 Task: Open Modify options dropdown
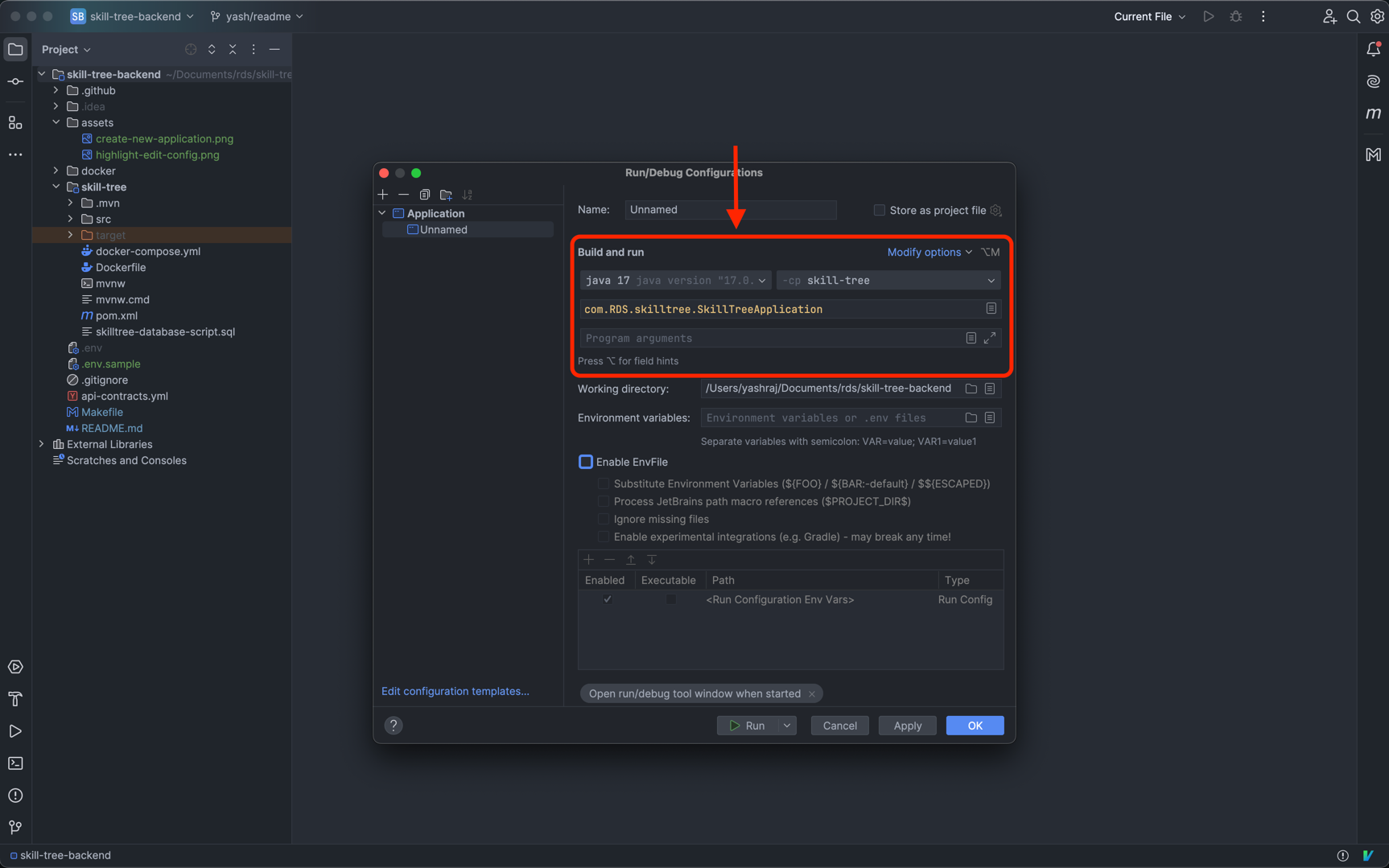(x=929, y=252)
